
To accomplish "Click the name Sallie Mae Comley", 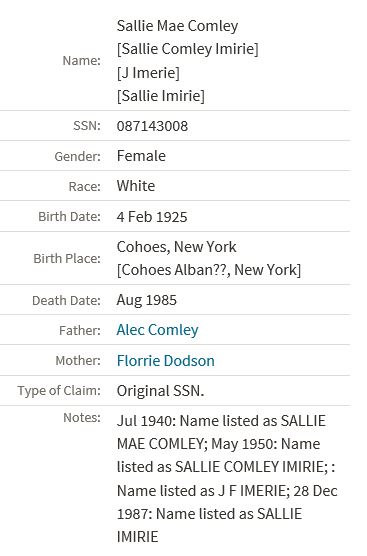I will [177, 26].
